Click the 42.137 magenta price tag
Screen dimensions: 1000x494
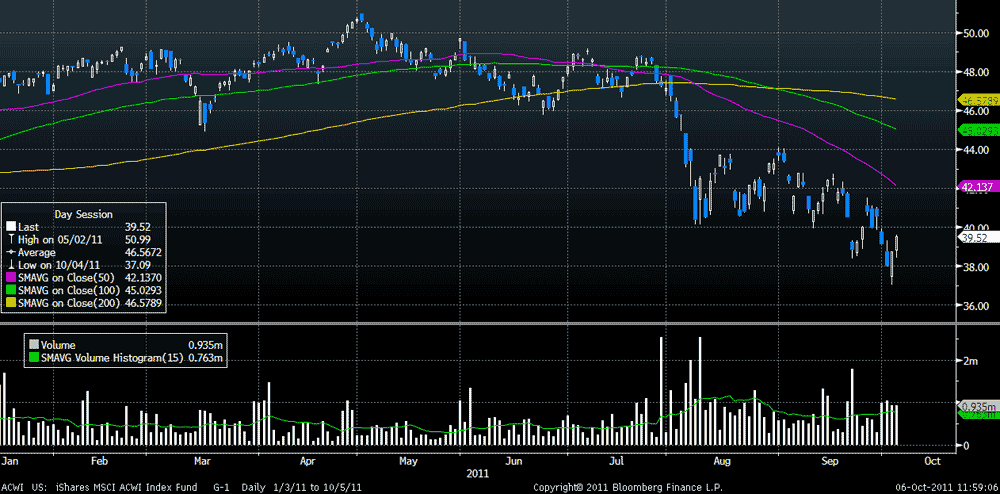coord(976,186)
